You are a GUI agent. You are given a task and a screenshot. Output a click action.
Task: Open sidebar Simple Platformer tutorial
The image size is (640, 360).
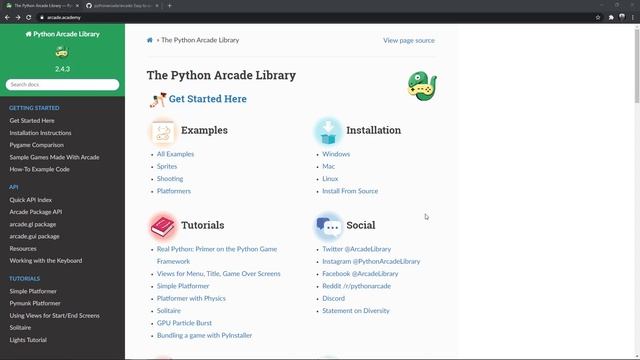pos(33,291)
